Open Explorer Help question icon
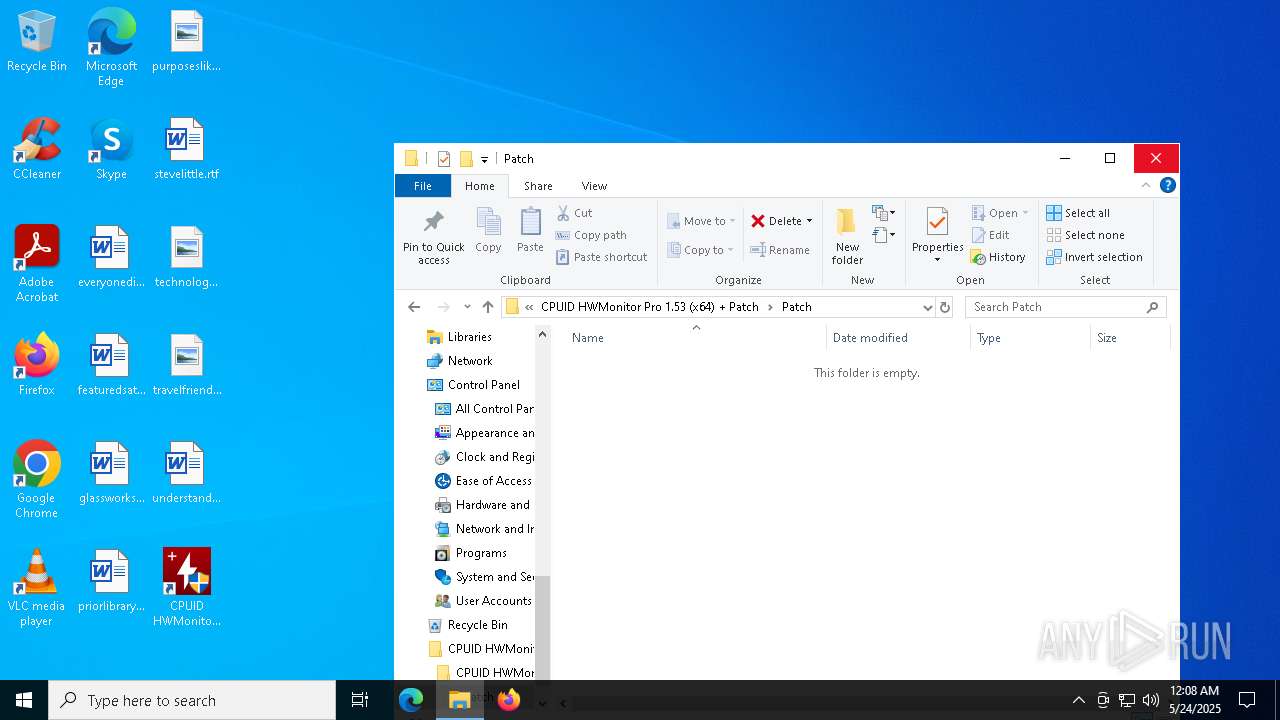Viewport: 1280px width, 720px height. coord(1167,185)
